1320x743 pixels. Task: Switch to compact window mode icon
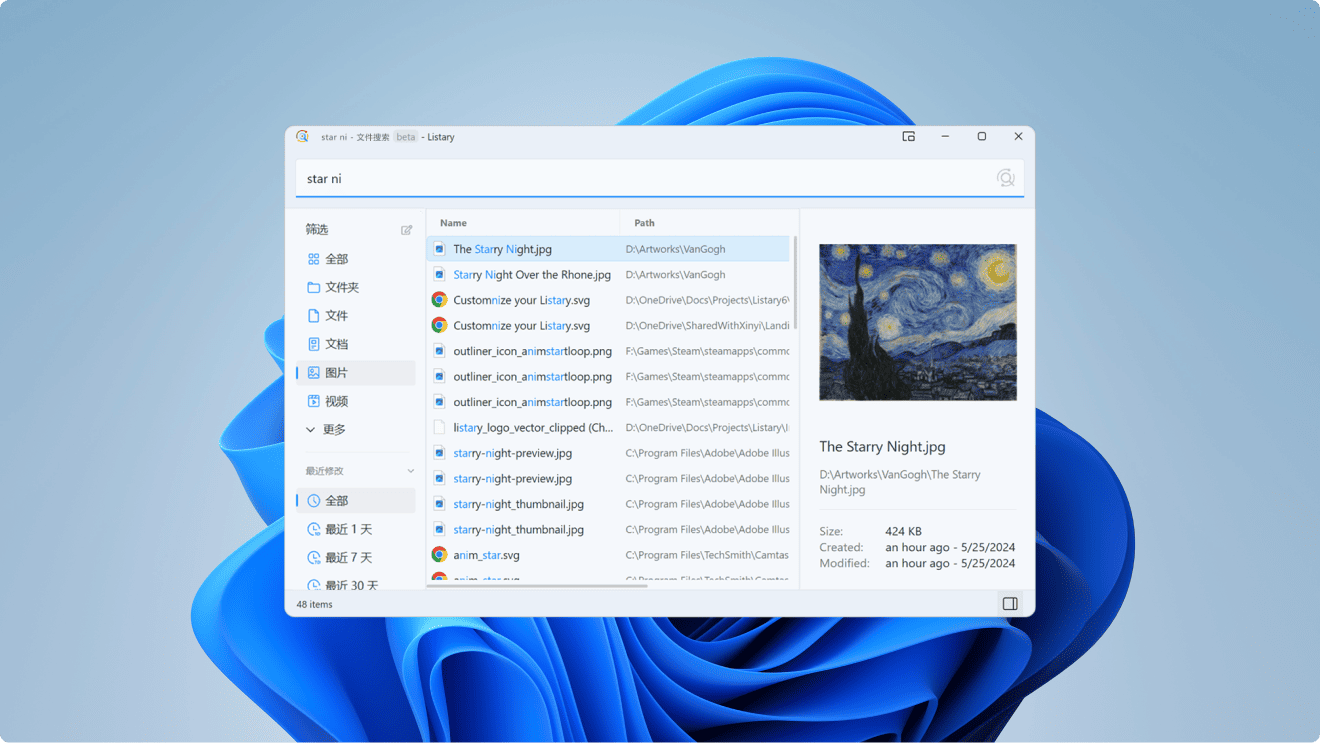pyautogui.click(x=909, y=137)
